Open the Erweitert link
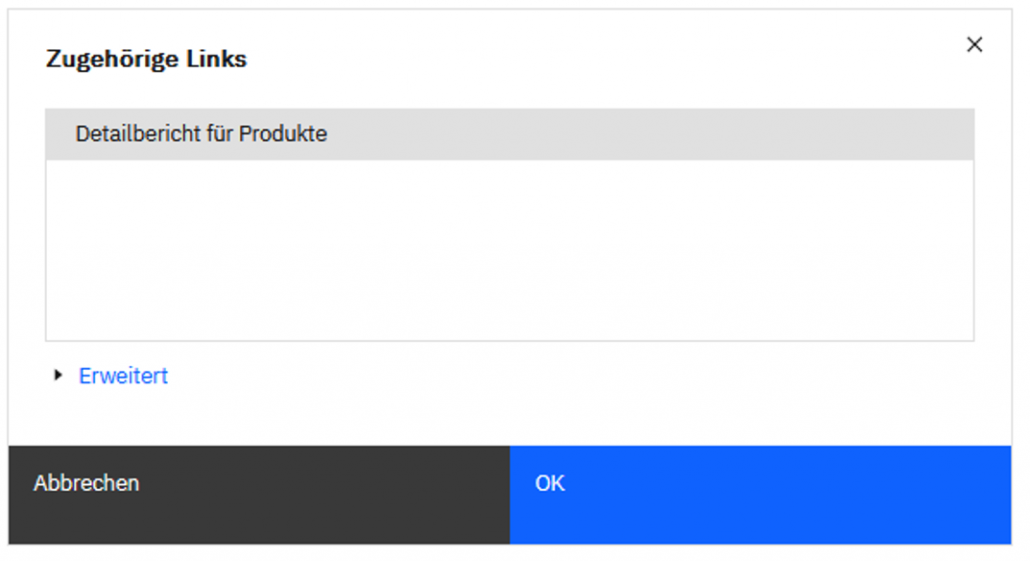The width and height of the screenshot is (1030, 561). [x=123, y=376]
